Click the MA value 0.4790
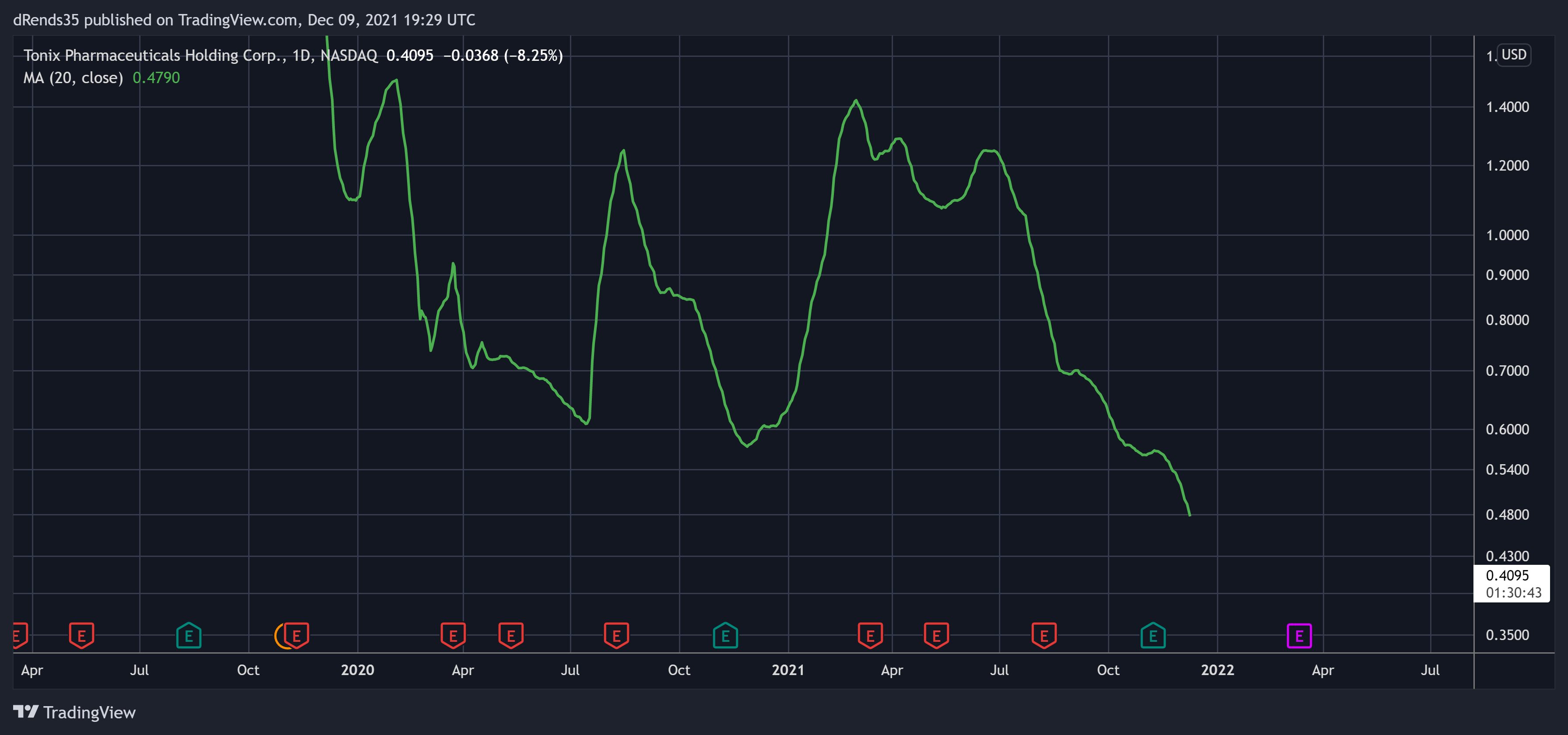The width and height of the screenshot is (1568, 735). [x=156, y=78]
